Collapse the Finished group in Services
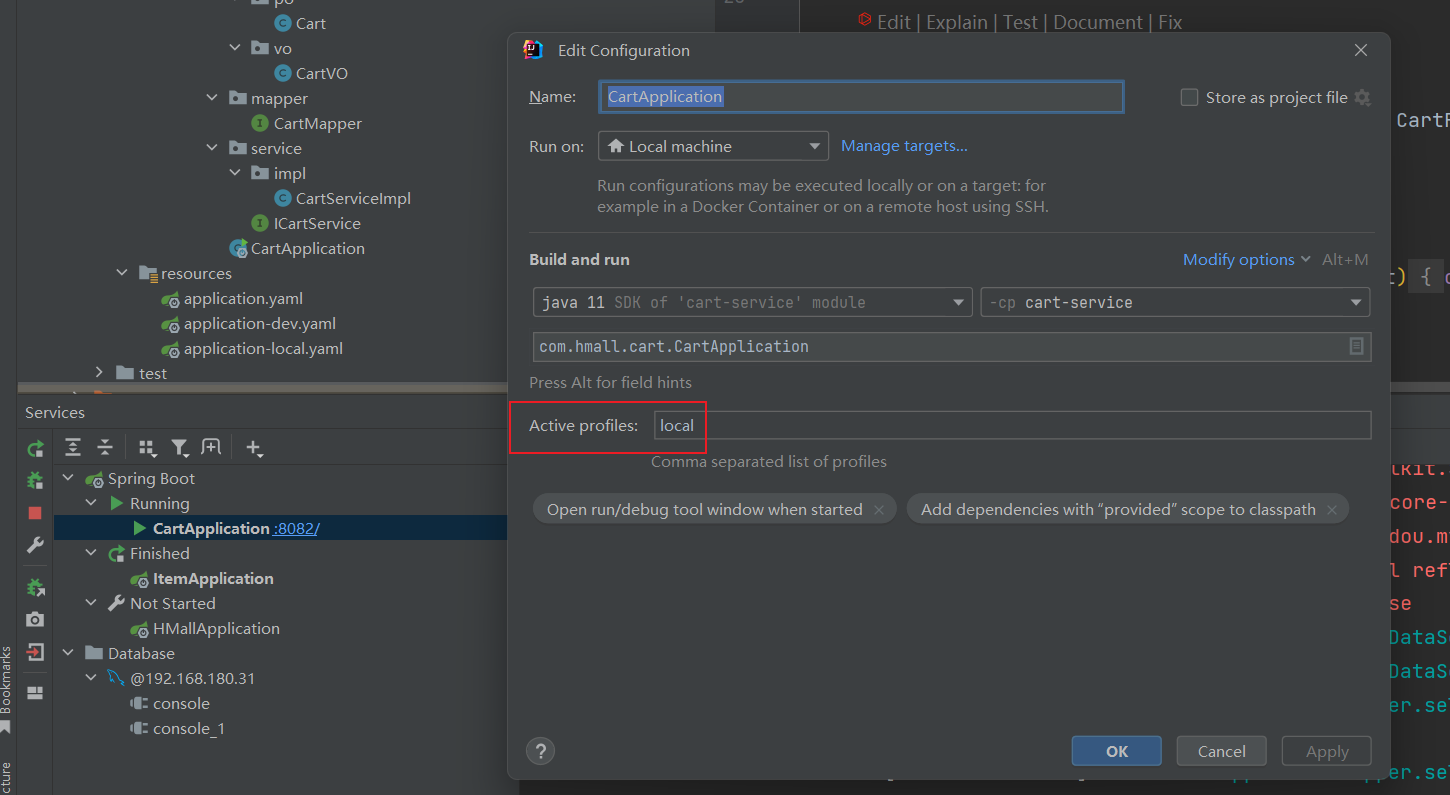Viewport: 1450px width, 795px height. [92, 553]
